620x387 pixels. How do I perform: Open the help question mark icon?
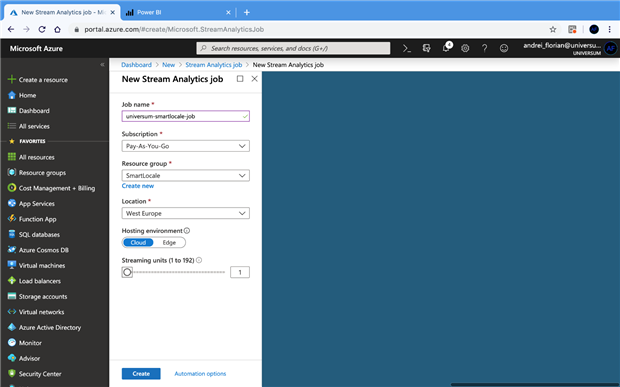484,48
